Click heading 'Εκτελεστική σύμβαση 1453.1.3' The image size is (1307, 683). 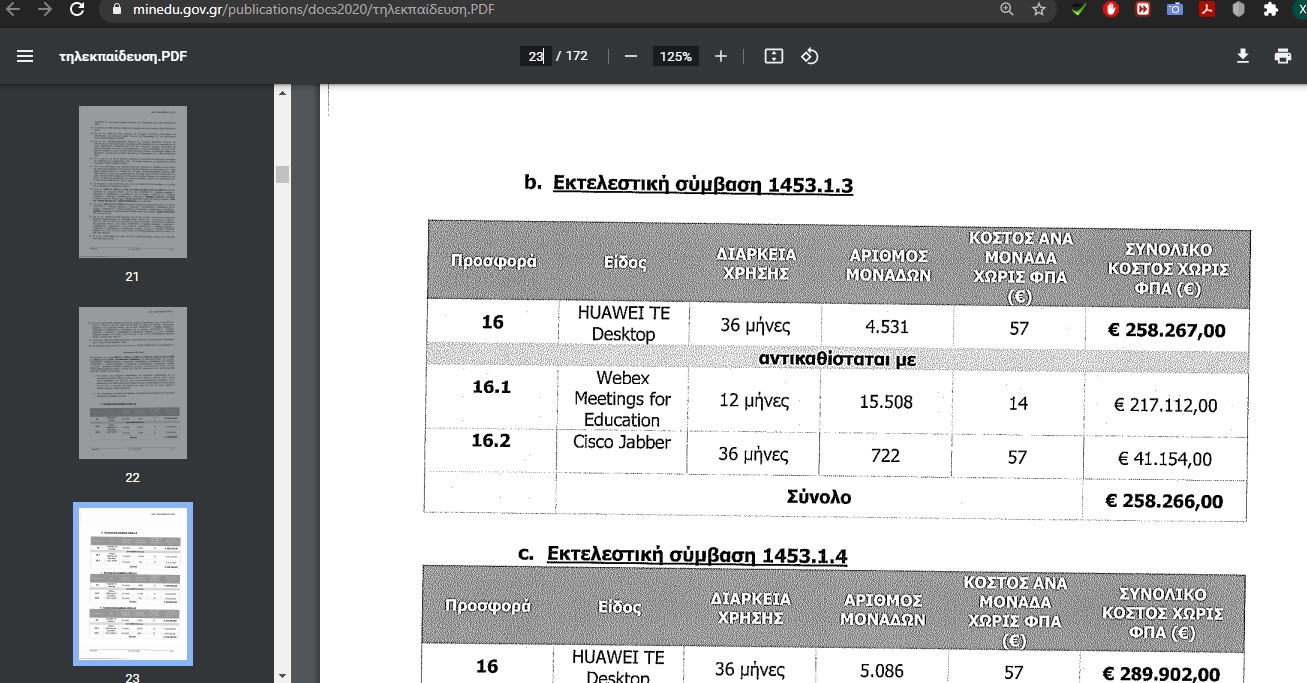click(x=702, y=185)
